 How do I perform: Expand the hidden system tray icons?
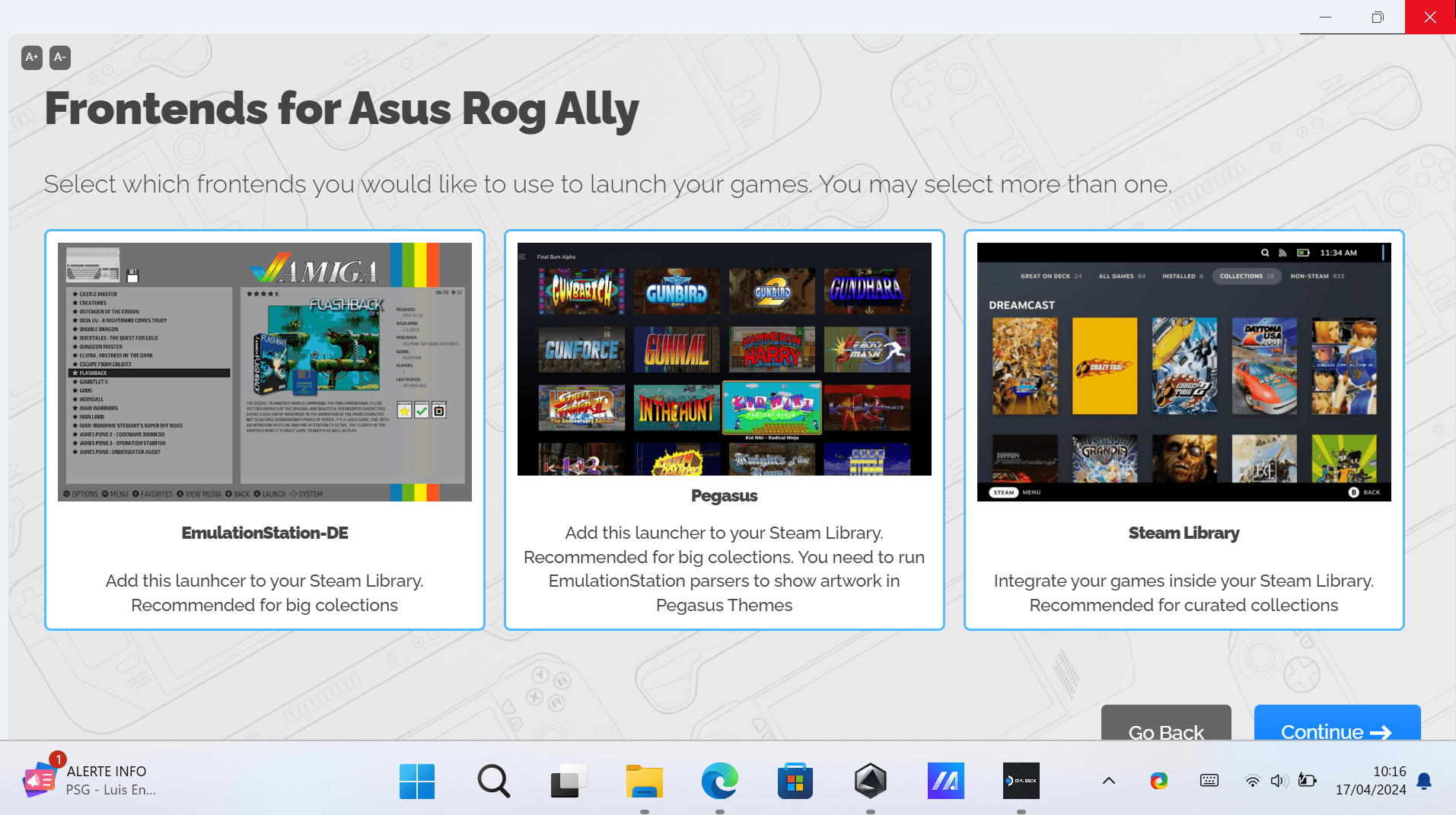[x=1109, y=781]
